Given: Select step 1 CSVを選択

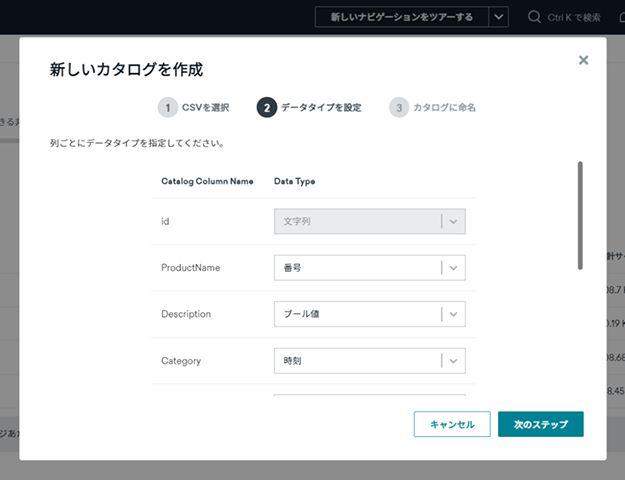Looking at the screenshot, I should 194,107.
